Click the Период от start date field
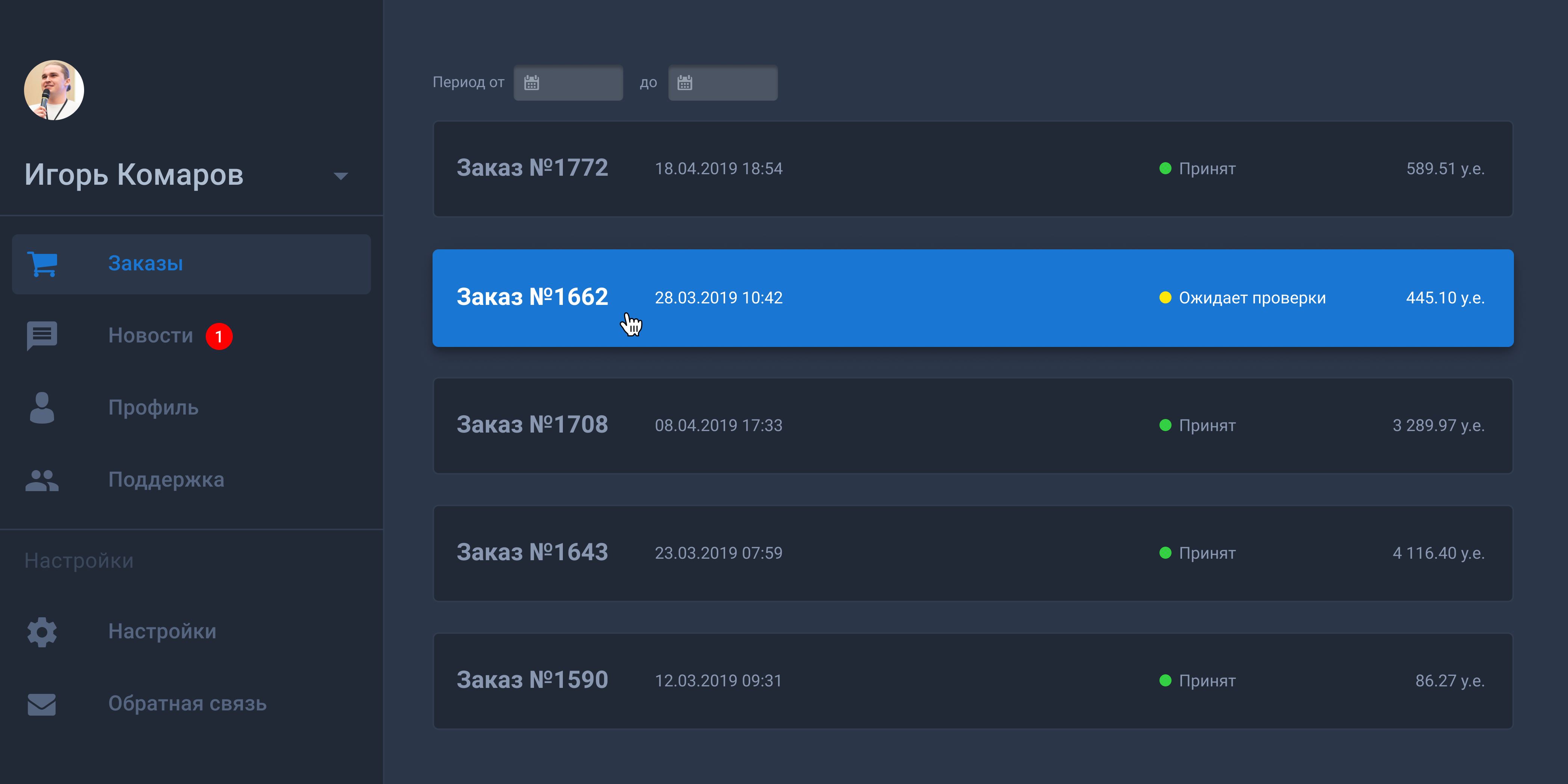Screen dimensions: 1568x784 (x=568, y=83)
